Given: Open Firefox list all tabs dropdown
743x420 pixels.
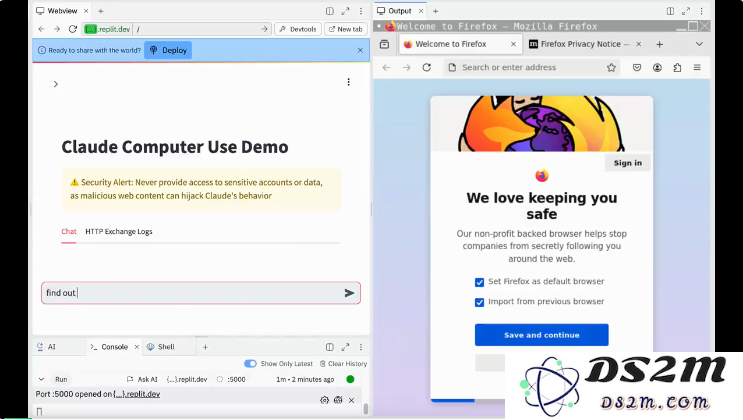Looking at the screenshot, I should (x=699, y=44).
